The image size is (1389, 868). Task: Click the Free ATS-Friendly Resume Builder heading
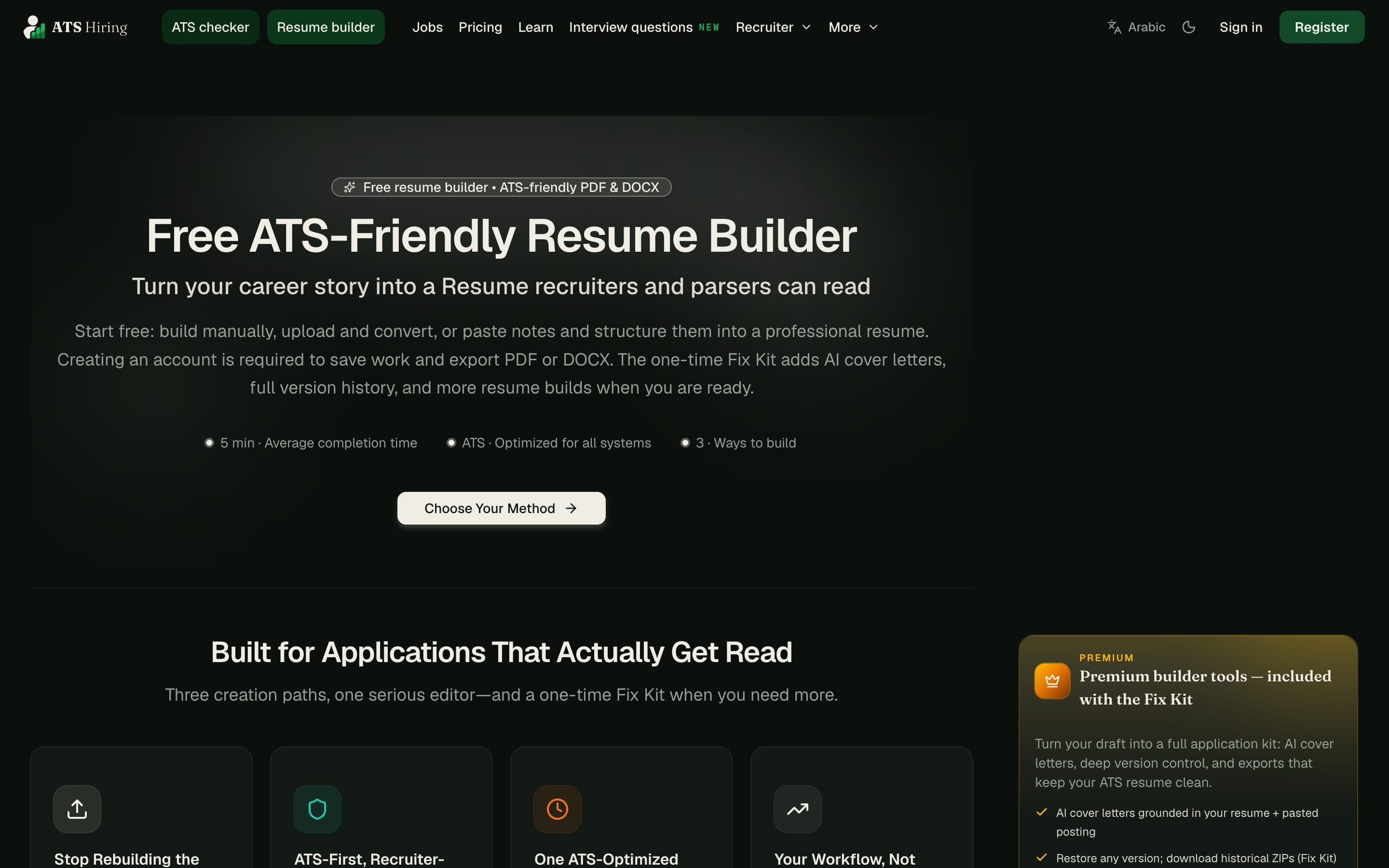[x=501, y=236]
